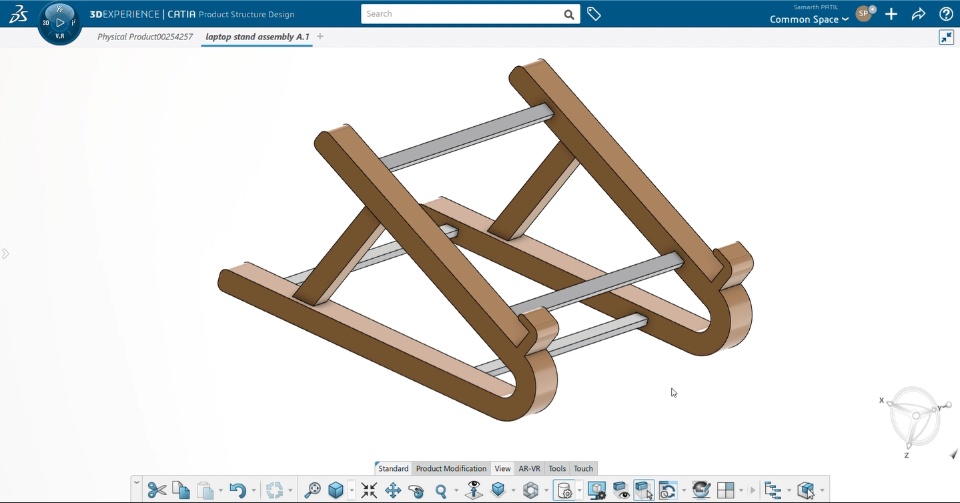Switch to the Product Modification tab
Viewport: 960px width, 503px height.
point(451,468)
